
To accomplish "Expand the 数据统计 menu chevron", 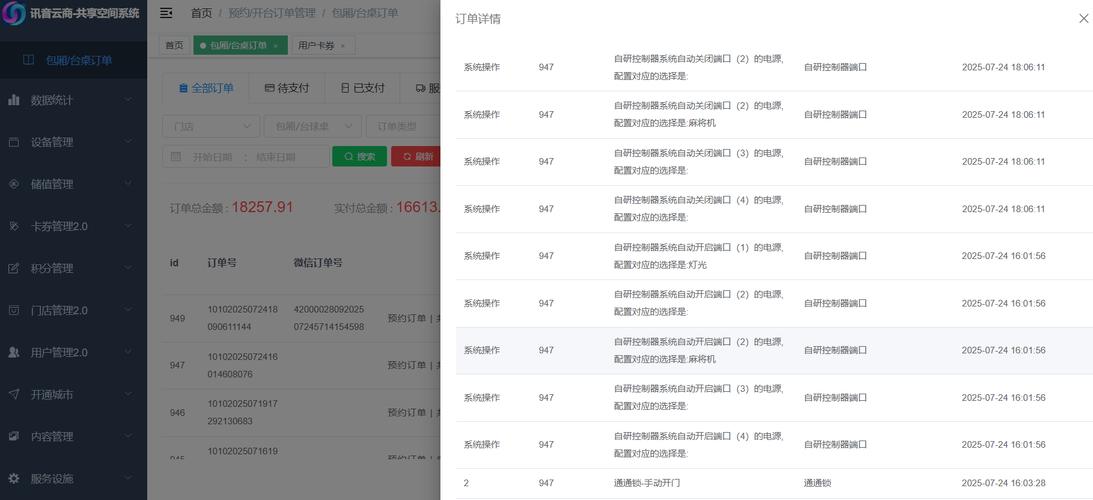I will [128, 100].
